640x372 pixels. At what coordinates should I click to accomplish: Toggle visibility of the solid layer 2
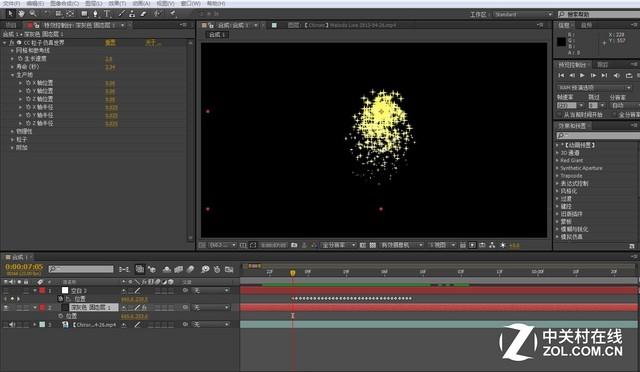point(6,307)
